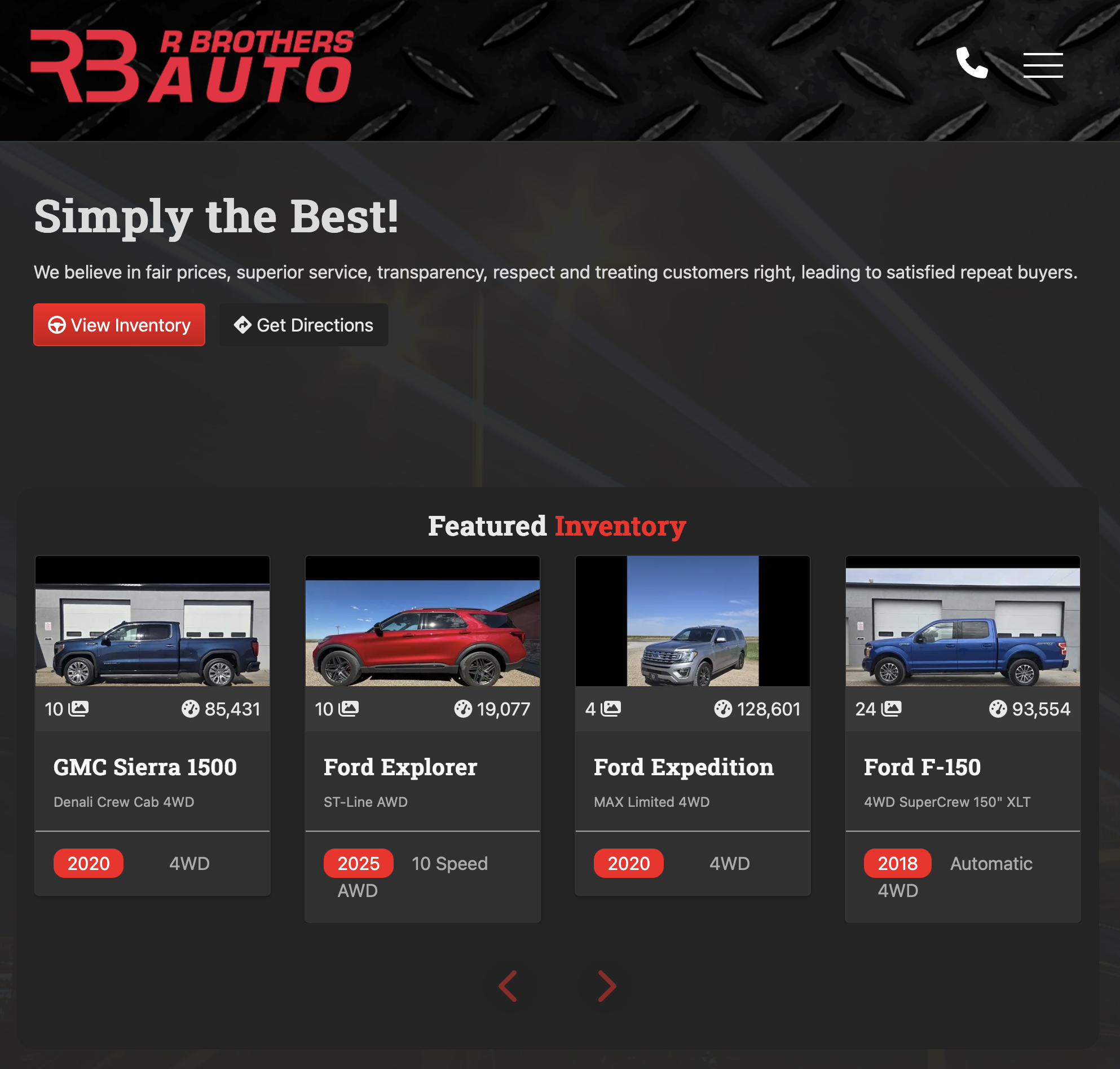Click the AWD drivetrain label on Ford Explorer
The width and height of the screenshot is (1120, 1069).
click(358, 891)
